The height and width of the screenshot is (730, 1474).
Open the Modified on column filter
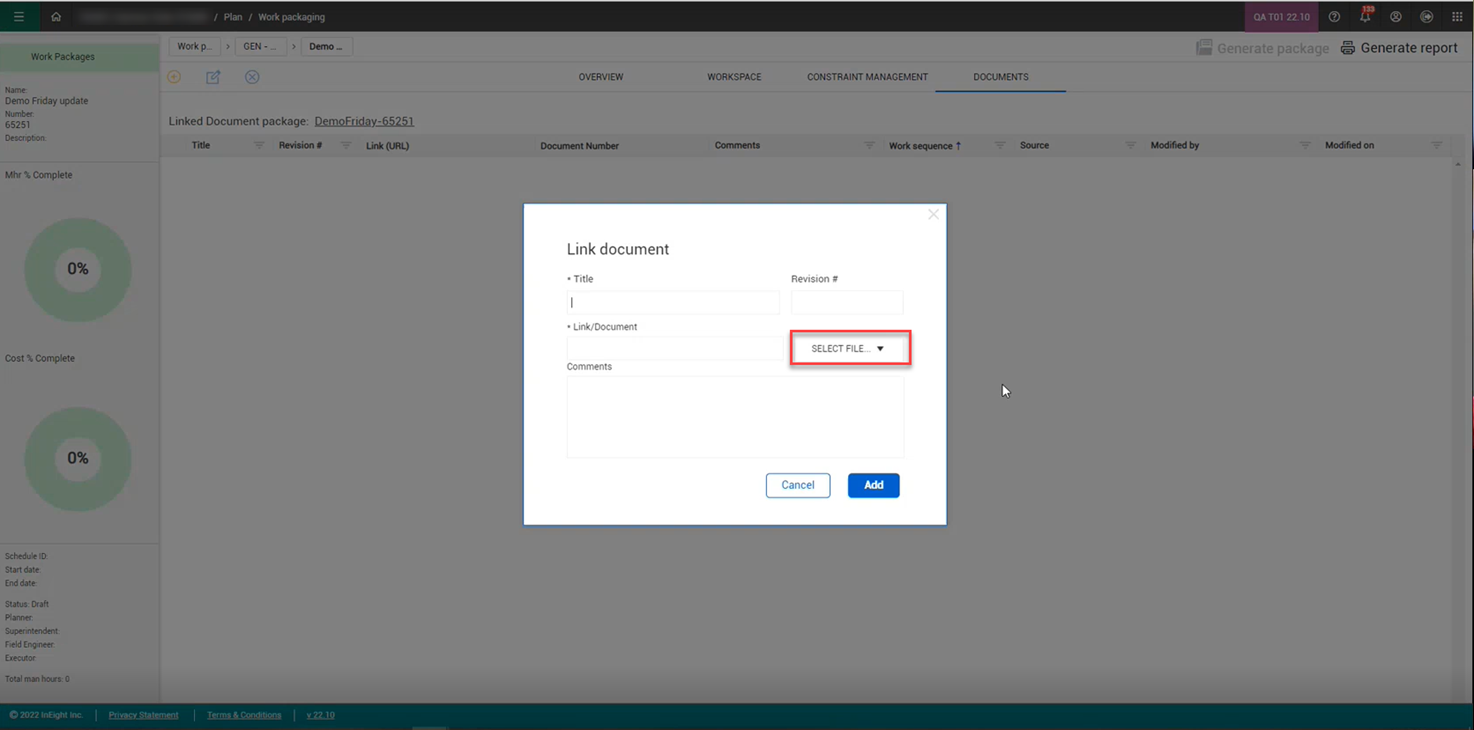(1437, 146)
